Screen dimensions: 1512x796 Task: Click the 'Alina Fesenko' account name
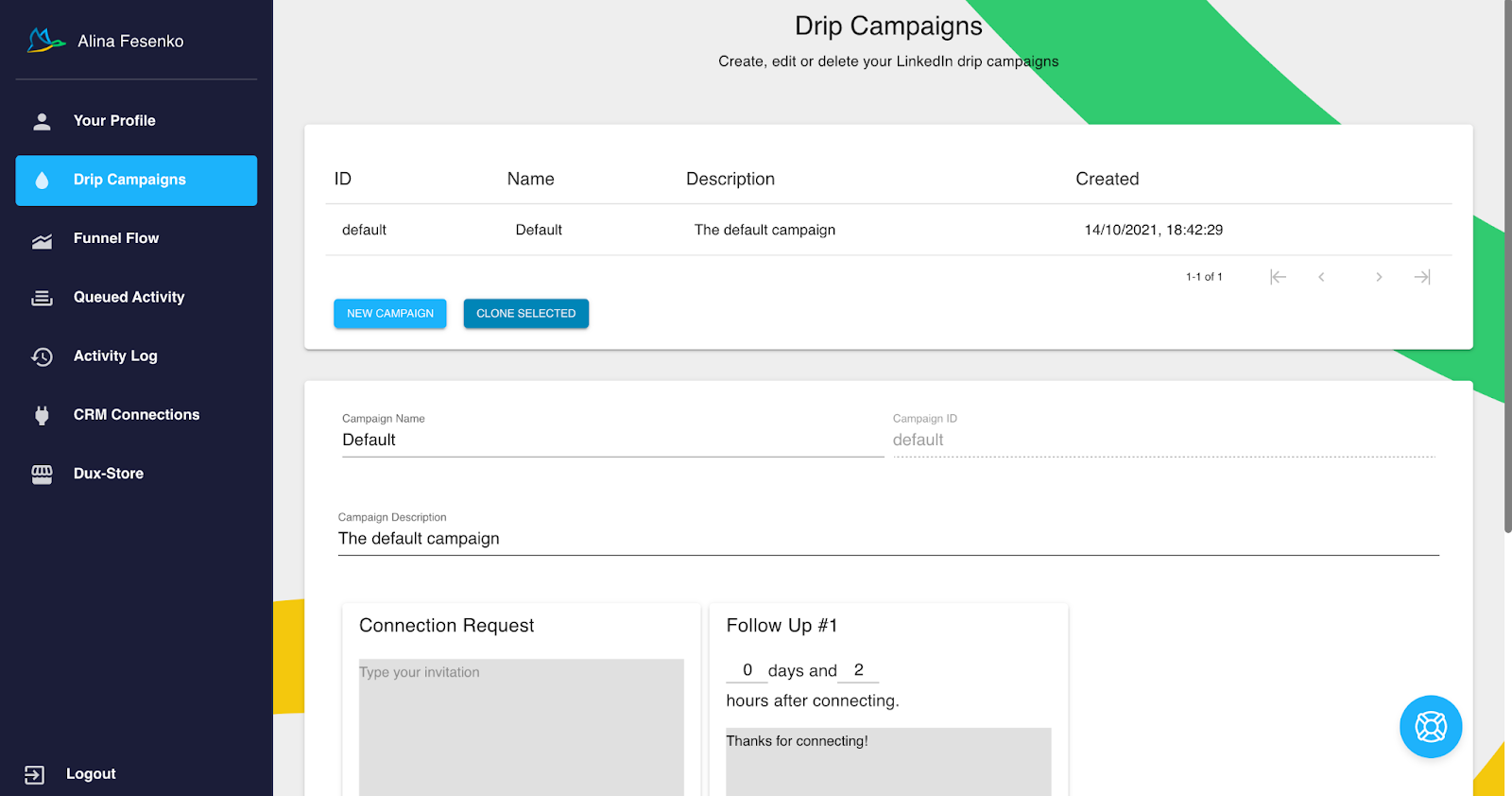[130, 42]
